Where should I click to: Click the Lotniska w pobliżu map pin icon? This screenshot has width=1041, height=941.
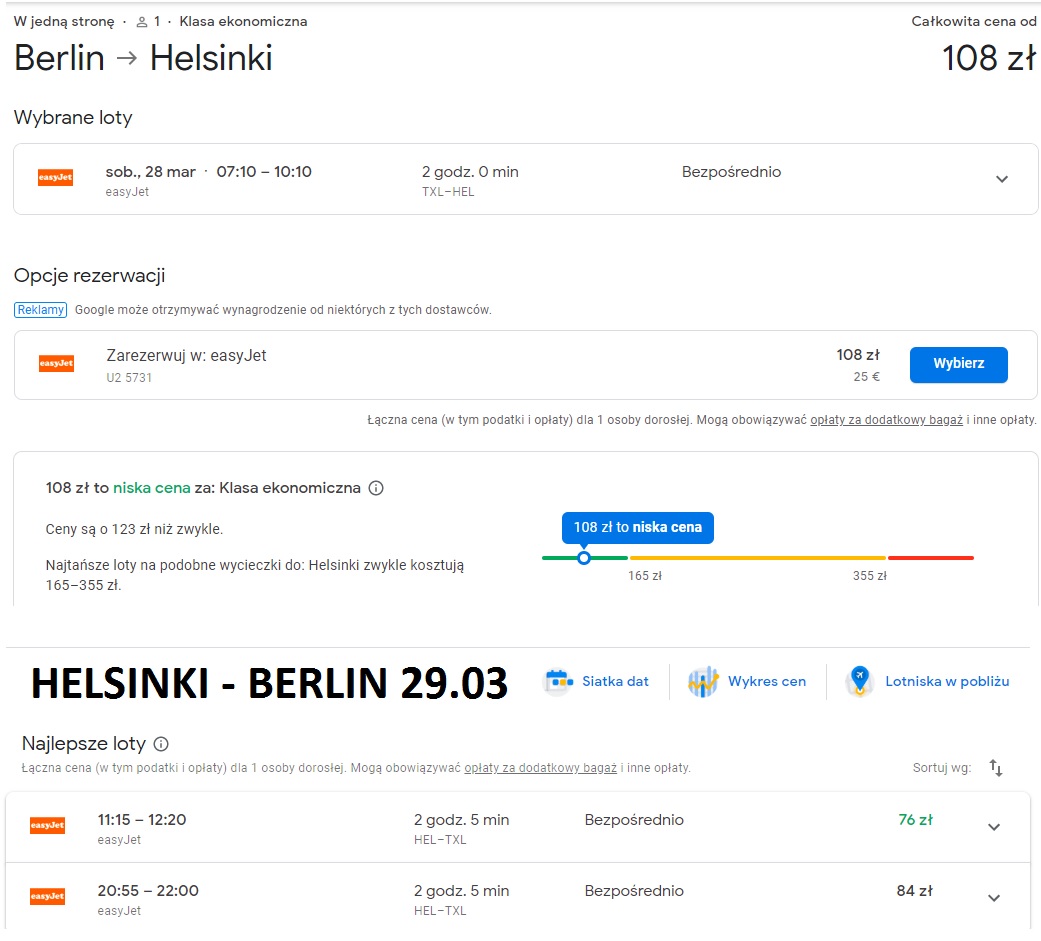(x=860, y=681)
